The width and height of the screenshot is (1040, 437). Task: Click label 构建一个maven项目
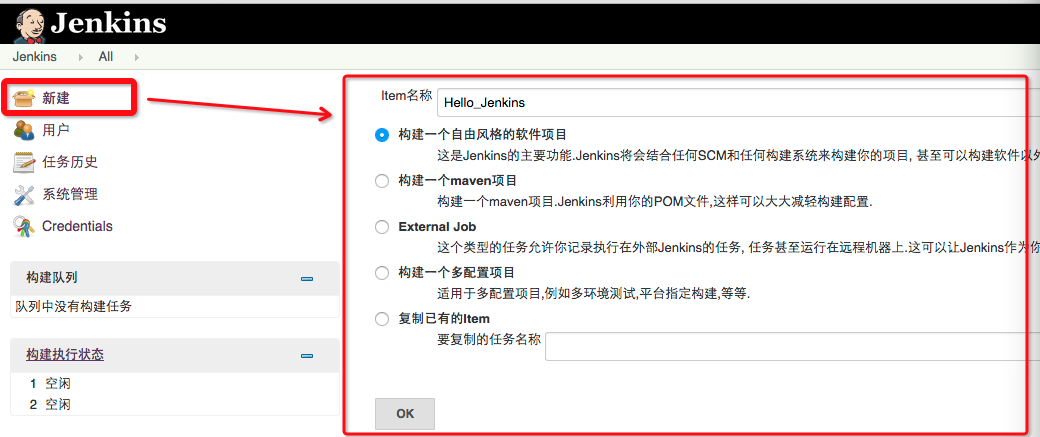click(x=458, y=180)
